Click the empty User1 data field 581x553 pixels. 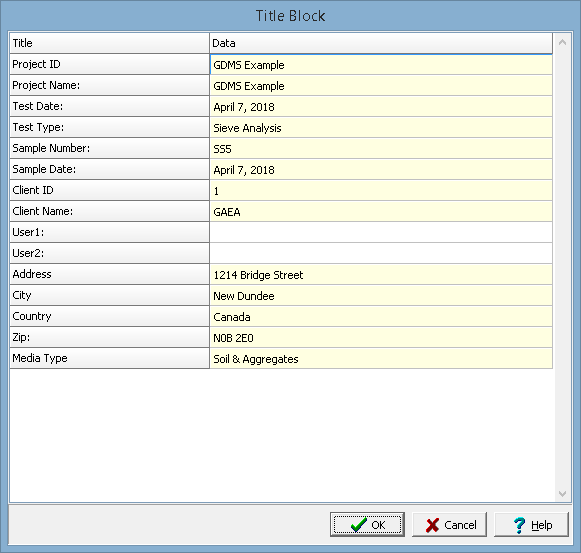pos(381,233)
